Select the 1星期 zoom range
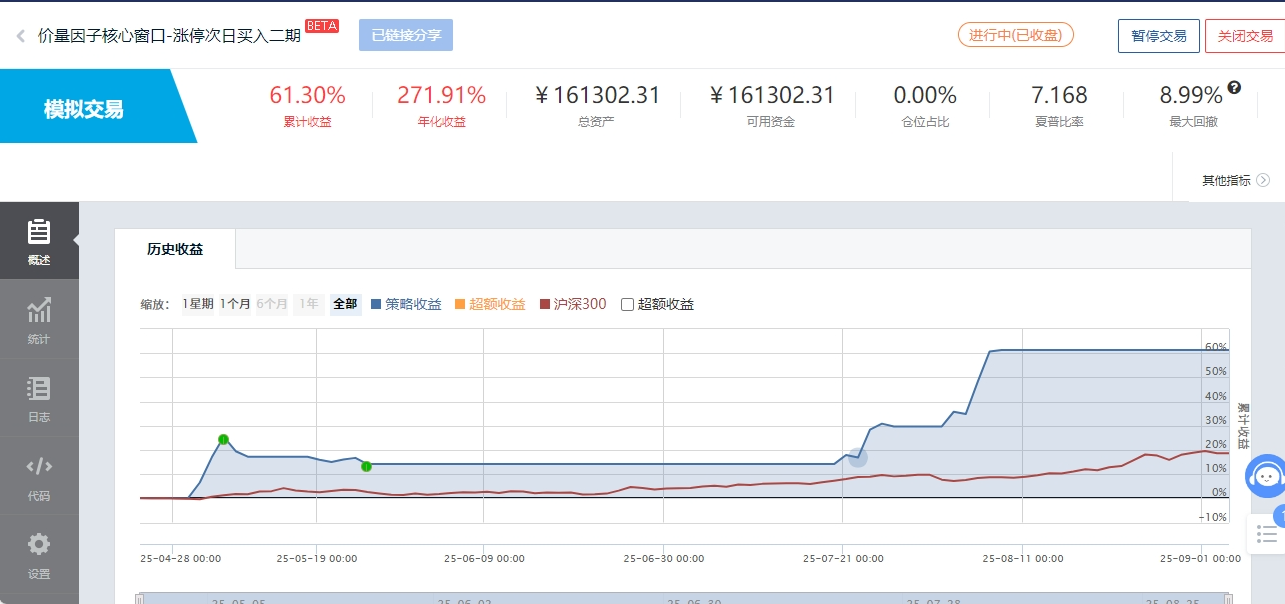 click(197, 304)
